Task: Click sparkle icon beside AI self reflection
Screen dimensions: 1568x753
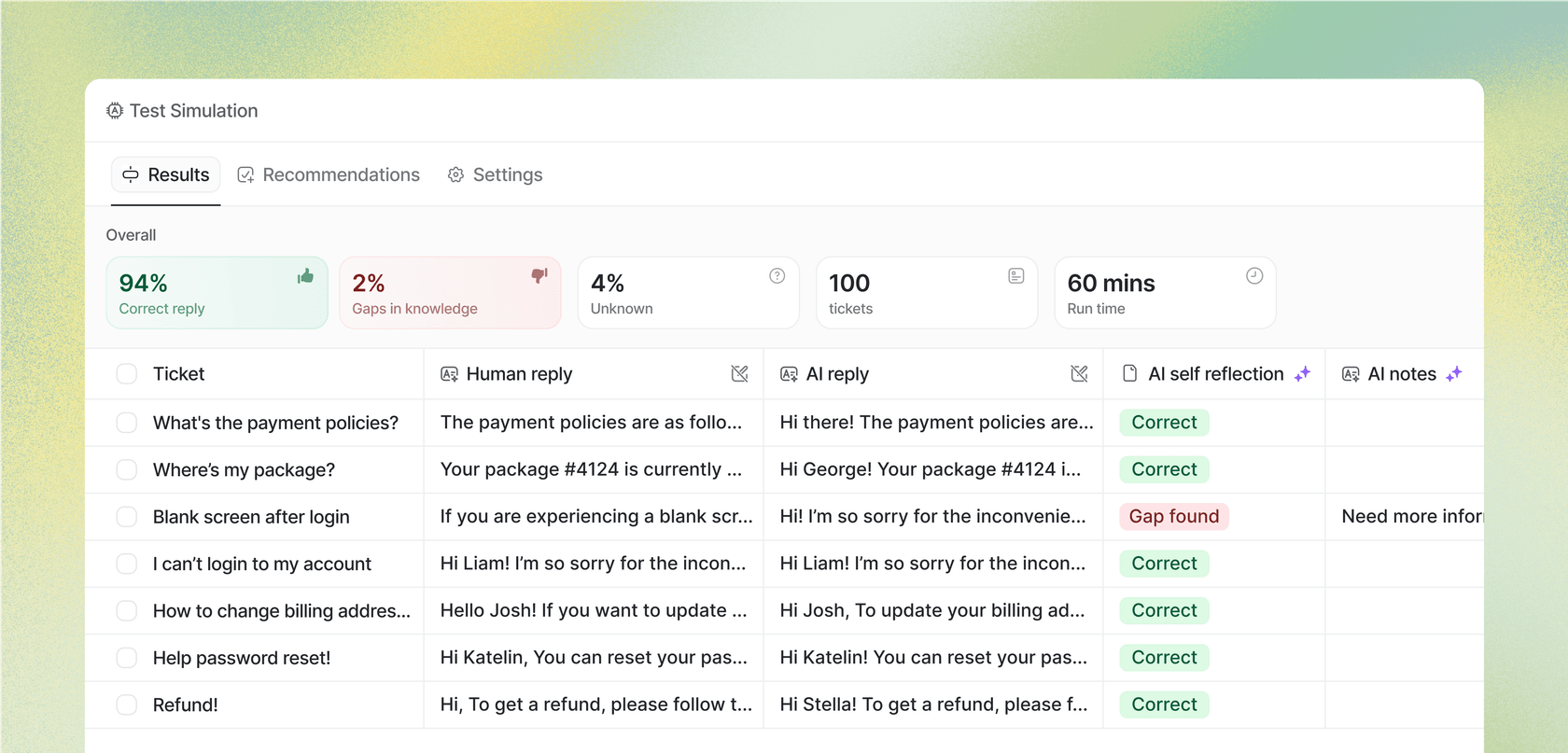Action: click(x=1302, y=374)
